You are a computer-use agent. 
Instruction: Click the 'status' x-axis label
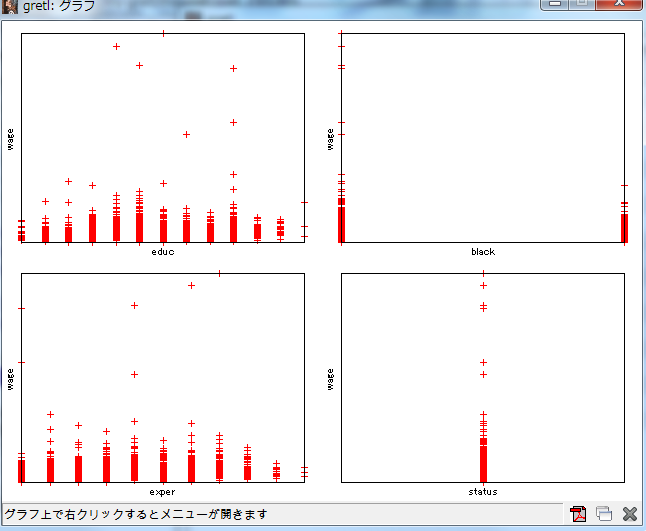click(x=483, y=492)
